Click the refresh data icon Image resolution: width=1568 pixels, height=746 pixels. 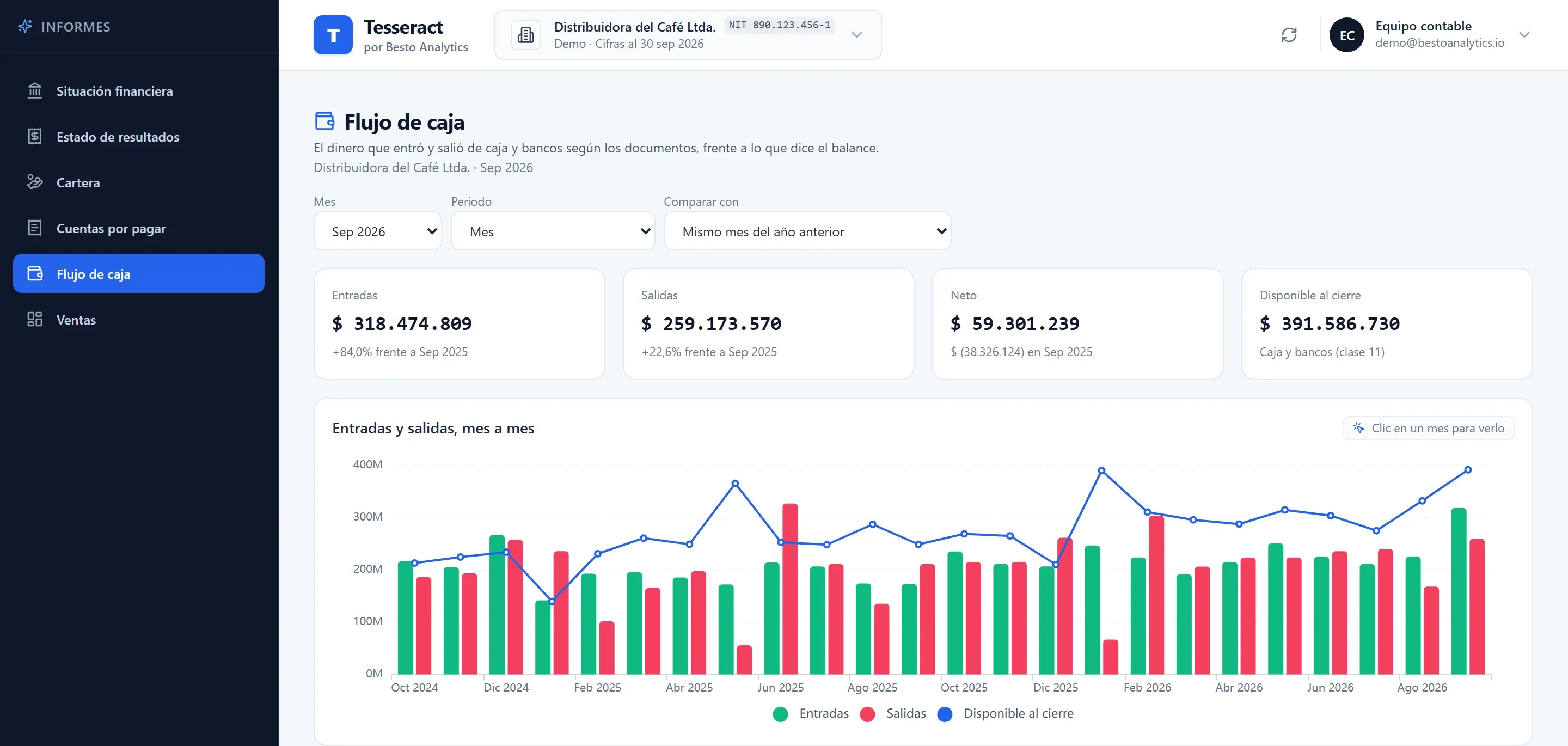click(x=1289, y=35)
